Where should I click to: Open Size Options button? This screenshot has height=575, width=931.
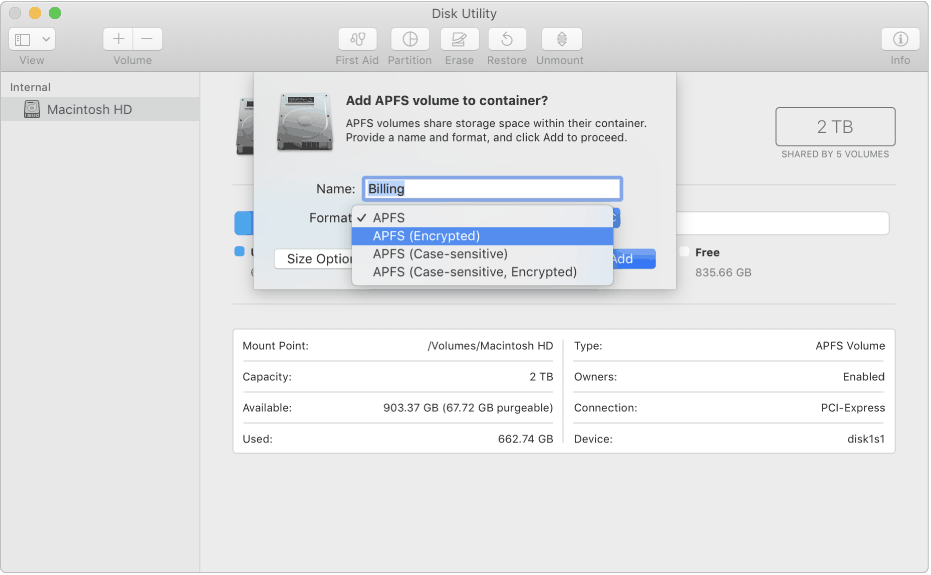click(314, 259)
